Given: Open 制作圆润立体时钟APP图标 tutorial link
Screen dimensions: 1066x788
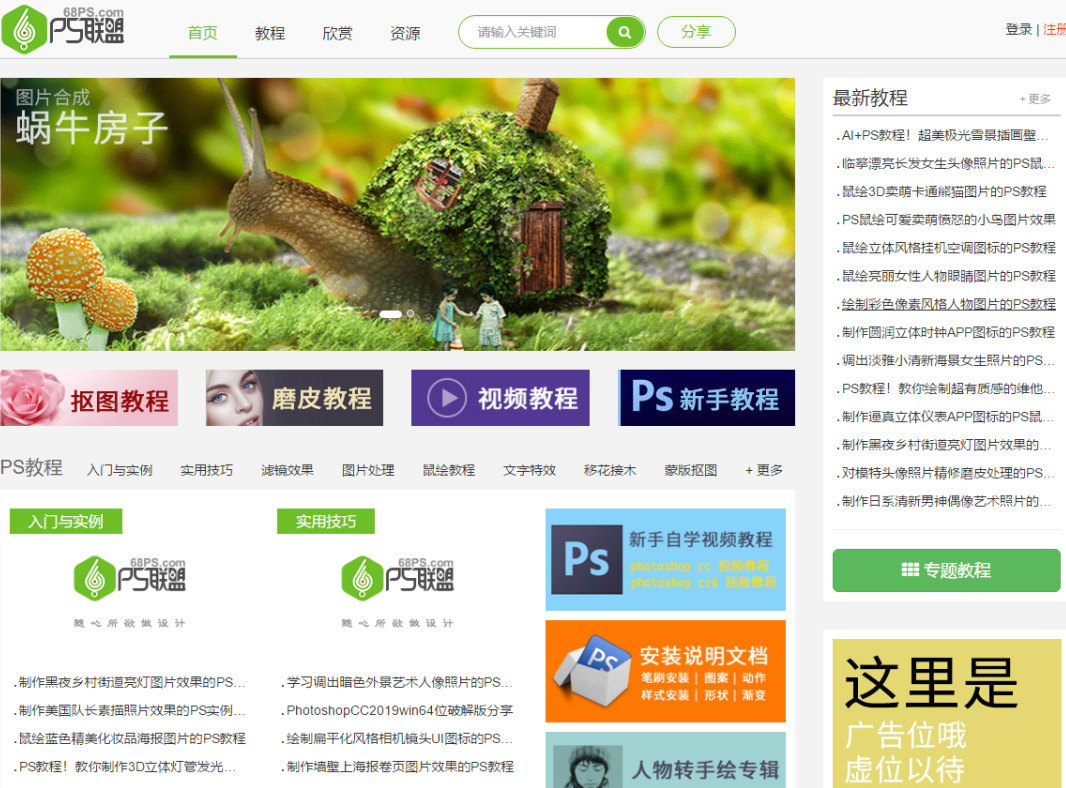Looking at the screenshot, I should click(946, 332).
